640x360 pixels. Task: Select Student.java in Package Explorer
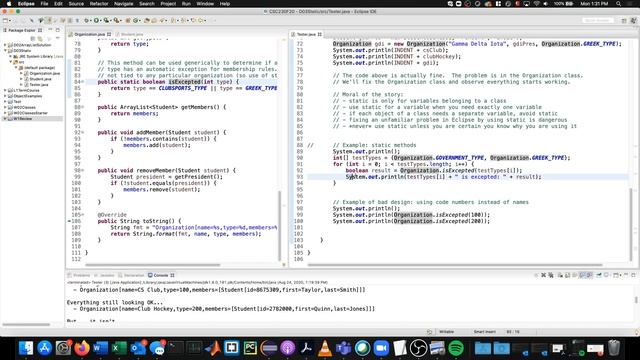click(x=40, y=79)
